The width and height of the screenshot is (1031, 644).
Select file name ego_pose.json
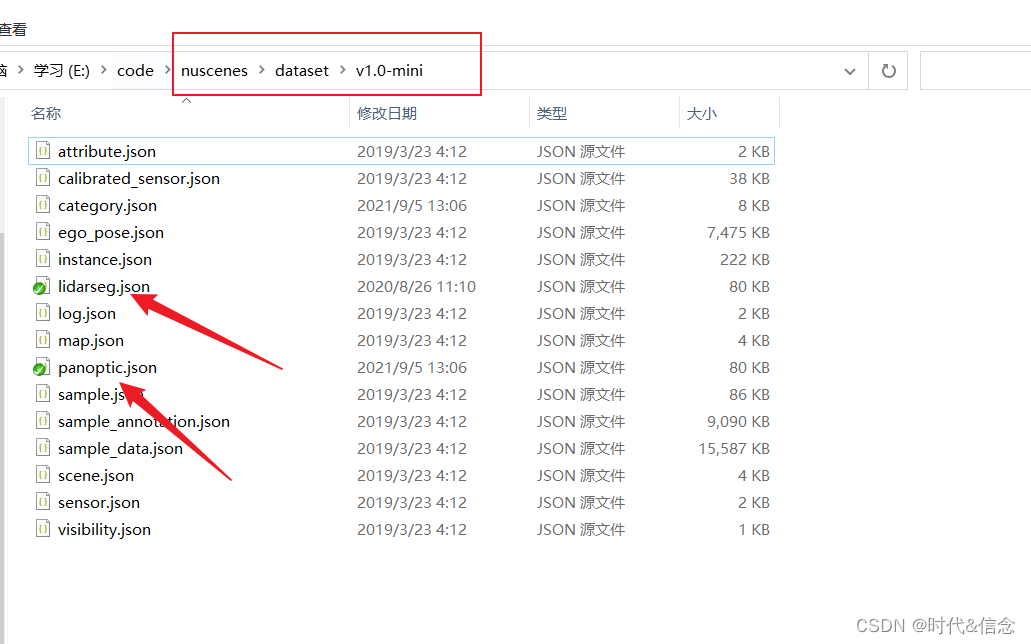tap(110, 232)
